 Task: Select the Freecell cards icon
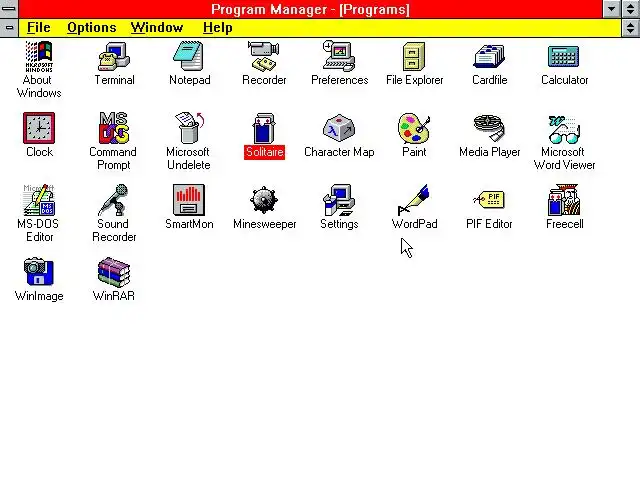564,200
